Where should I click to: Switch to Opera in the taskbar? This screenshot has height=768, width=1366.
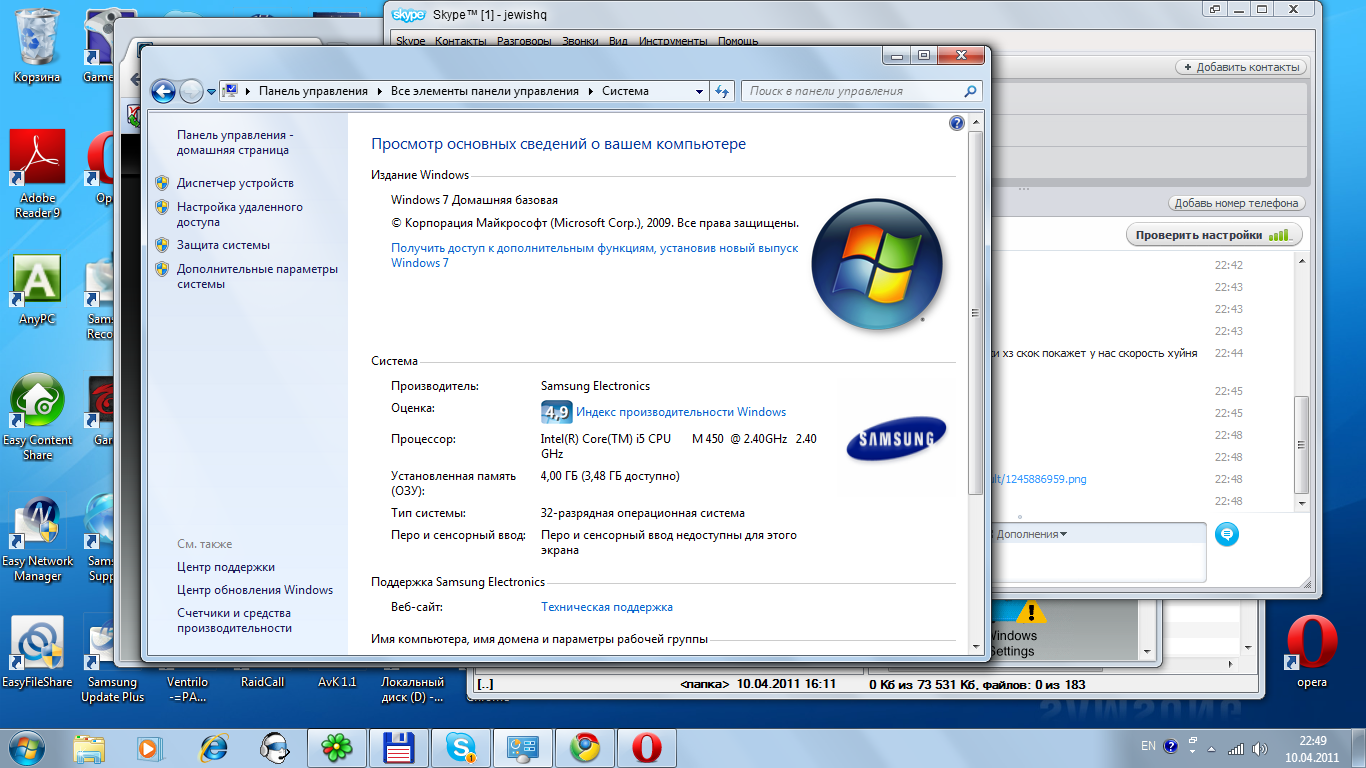pyautogui.click(x=647, y=747)
